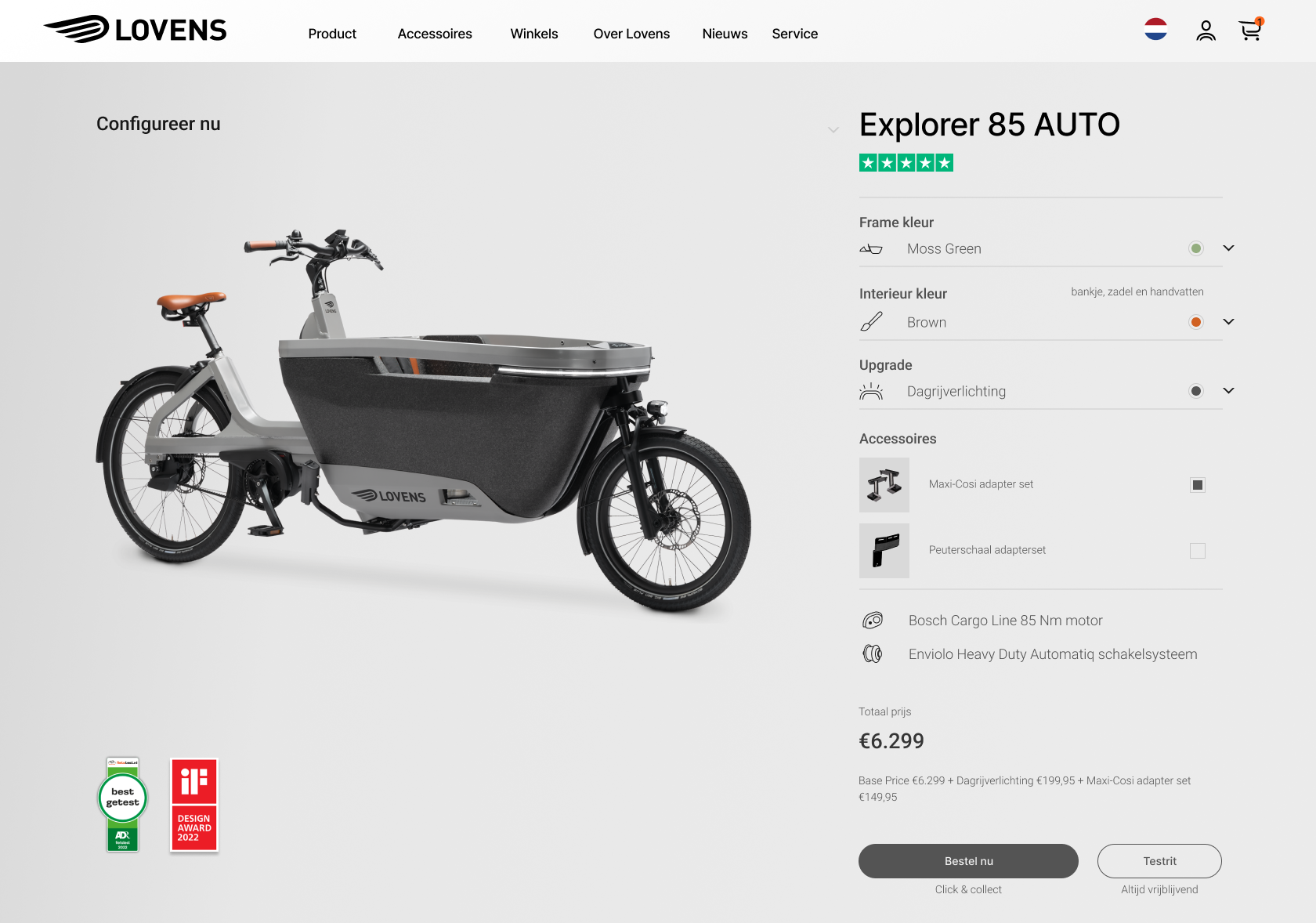The height and width of the screenshot is (923, 1316).
Task: Click the iF Design Award 2022 badge
Action: point(194,805)
